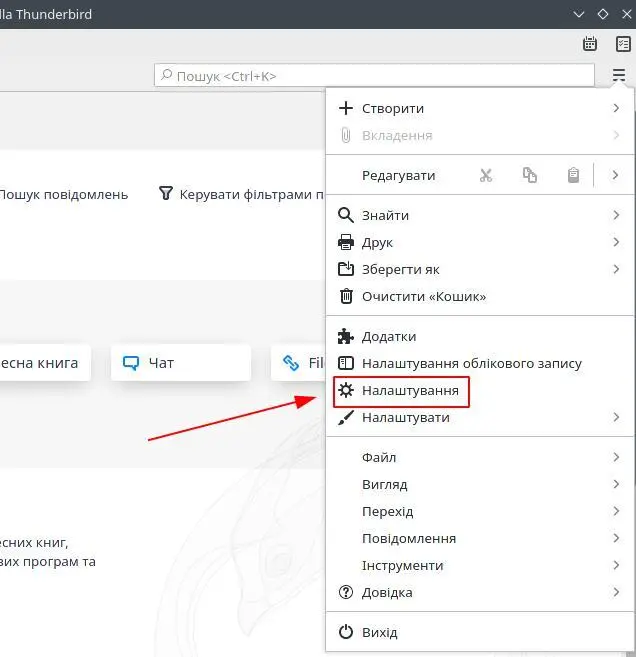Expand the Друк submenu chevron
Image resolution: width=636 pixels, height=657 pixels.
(616, 242)
